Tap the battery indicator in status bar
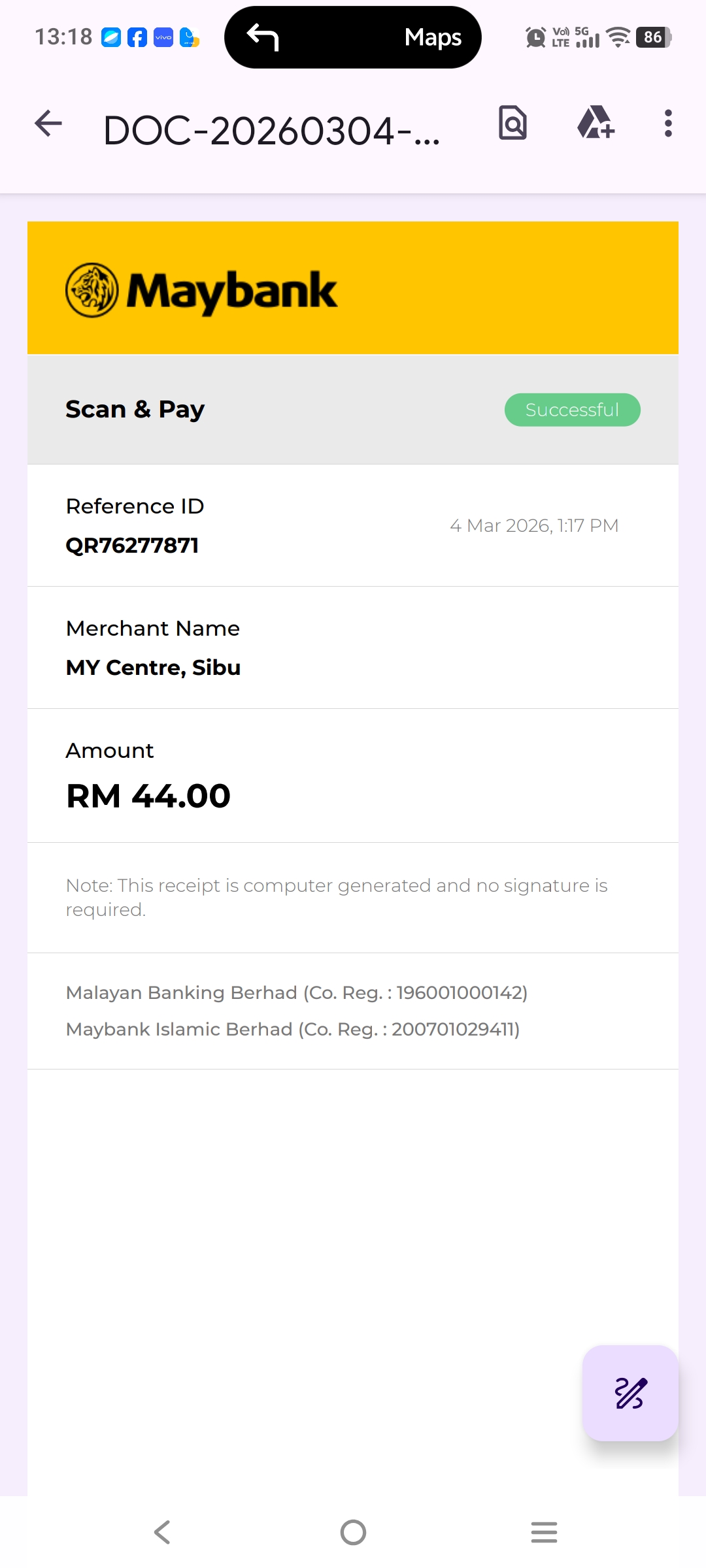Screen dimensions: 706x1568 pos(653,37)
